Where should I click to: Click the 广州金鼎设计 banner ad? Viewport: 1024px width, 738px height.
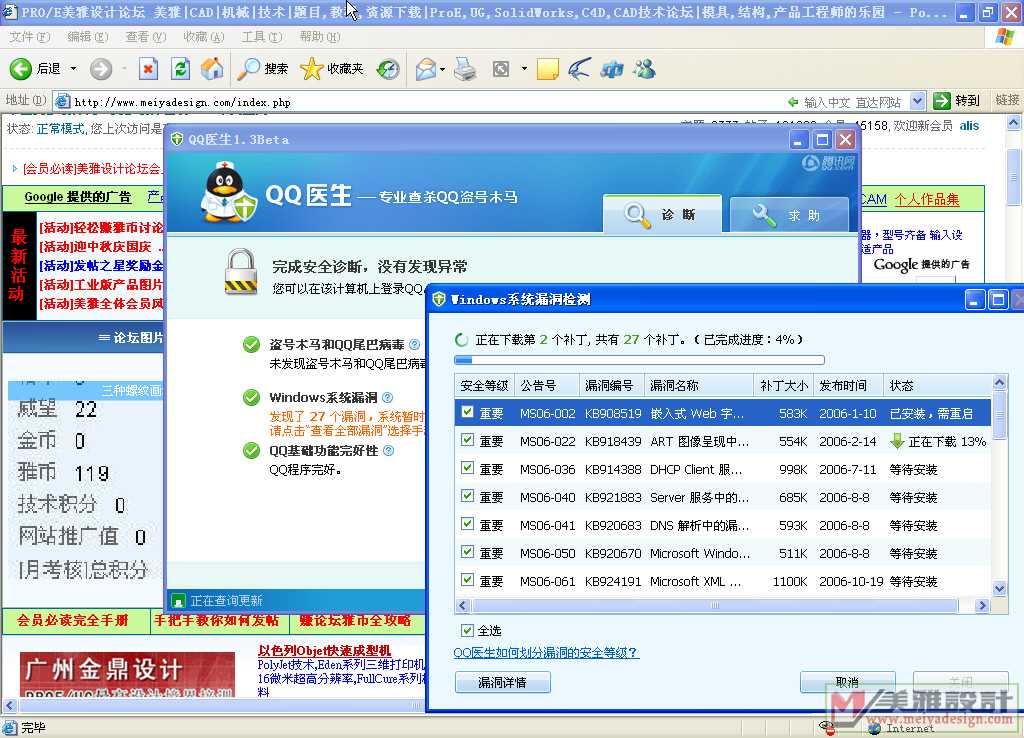(127, 675)
